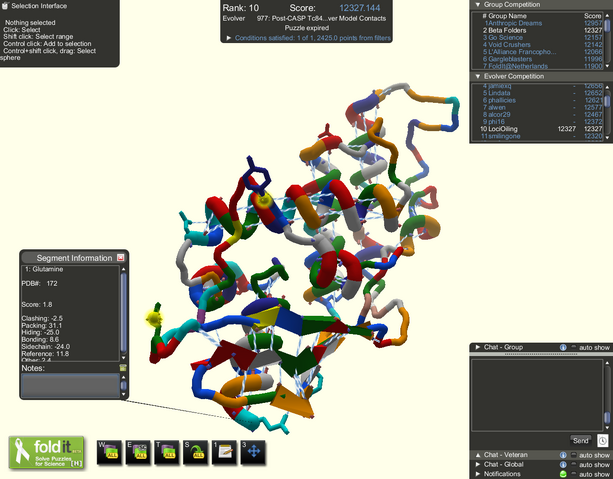This screenshot has width=613, height=479.
Task: Select player phallicies in Evolver list
Action: click(x=538, y=100)
